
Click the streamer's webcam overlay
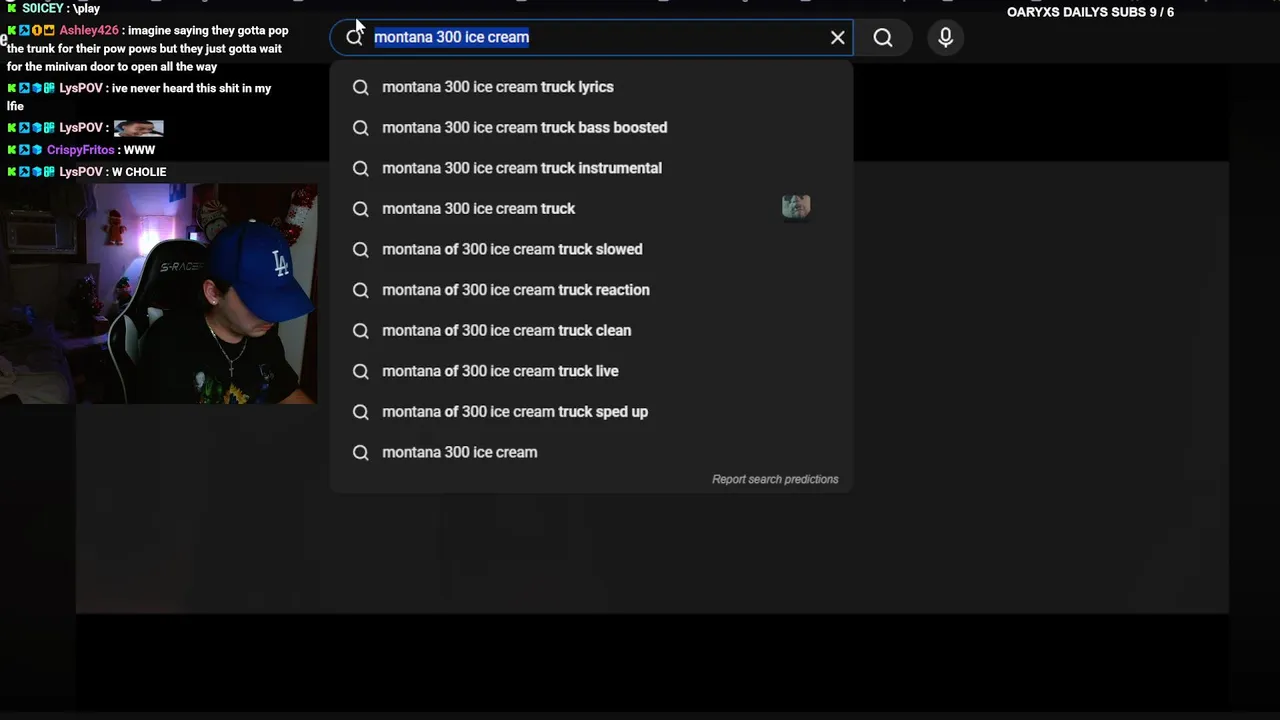160,294
